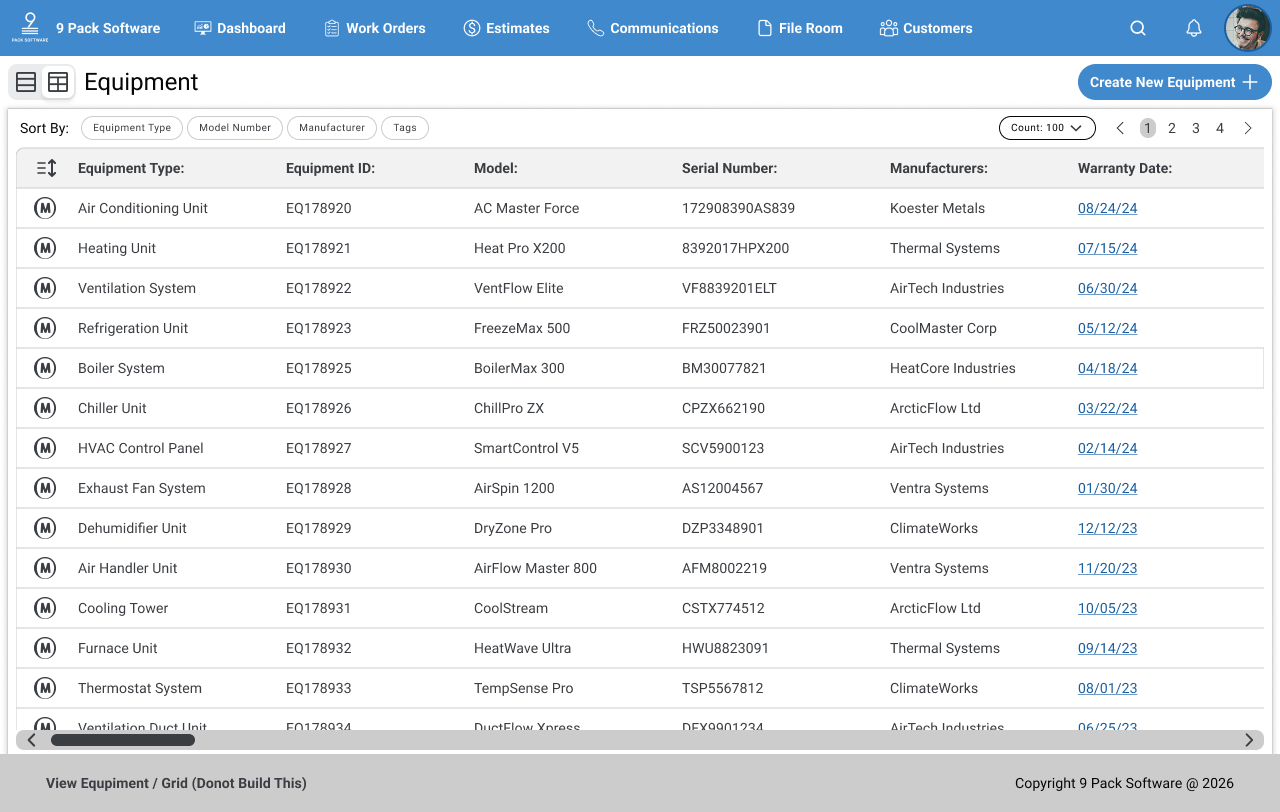Click the M icon beside Air Conditioning Unit
The width and height of the screenshot is (1280, 812).
point(45,208)
